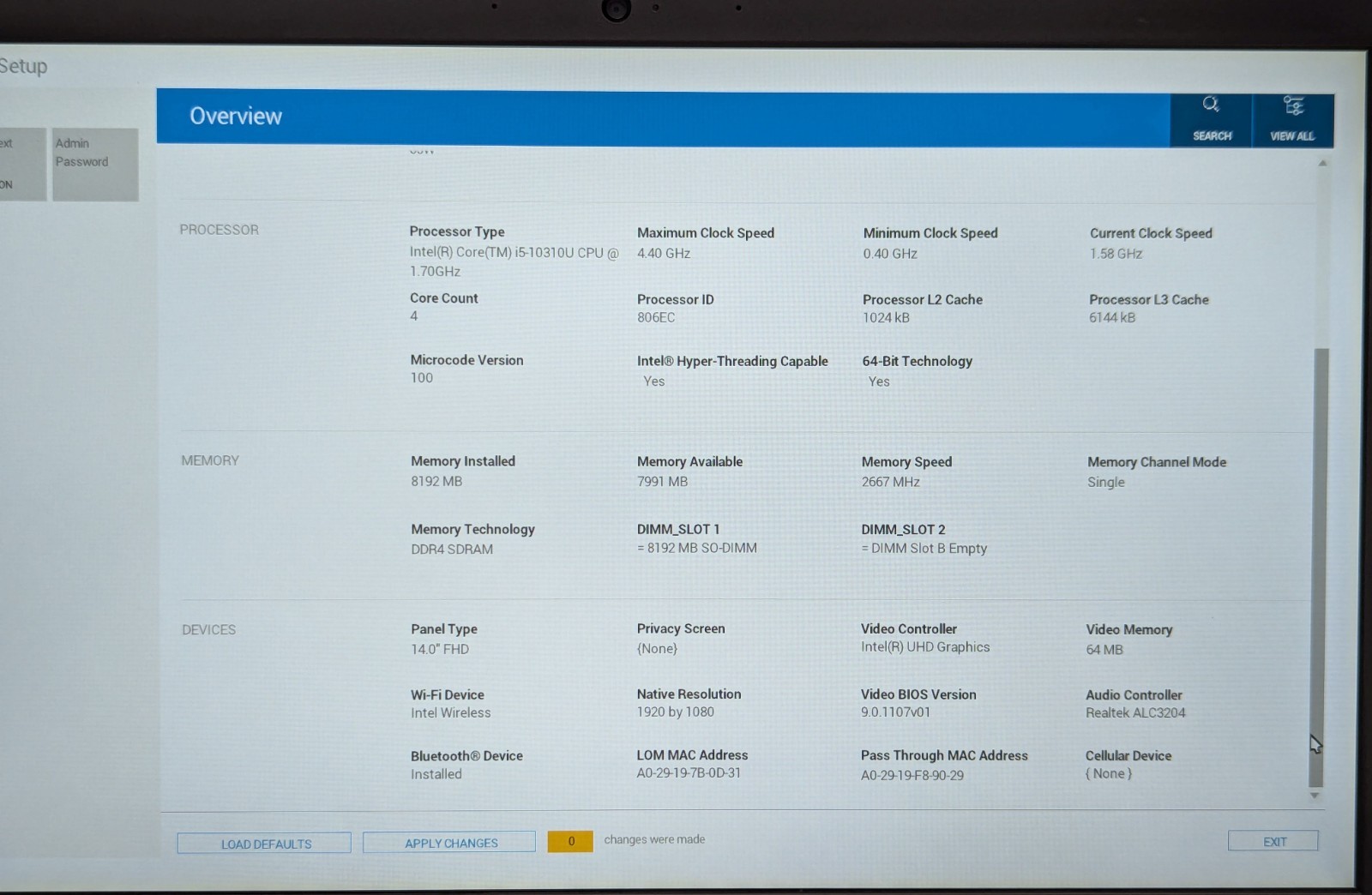Click Panel Type value 14.0" FHD

440,649
